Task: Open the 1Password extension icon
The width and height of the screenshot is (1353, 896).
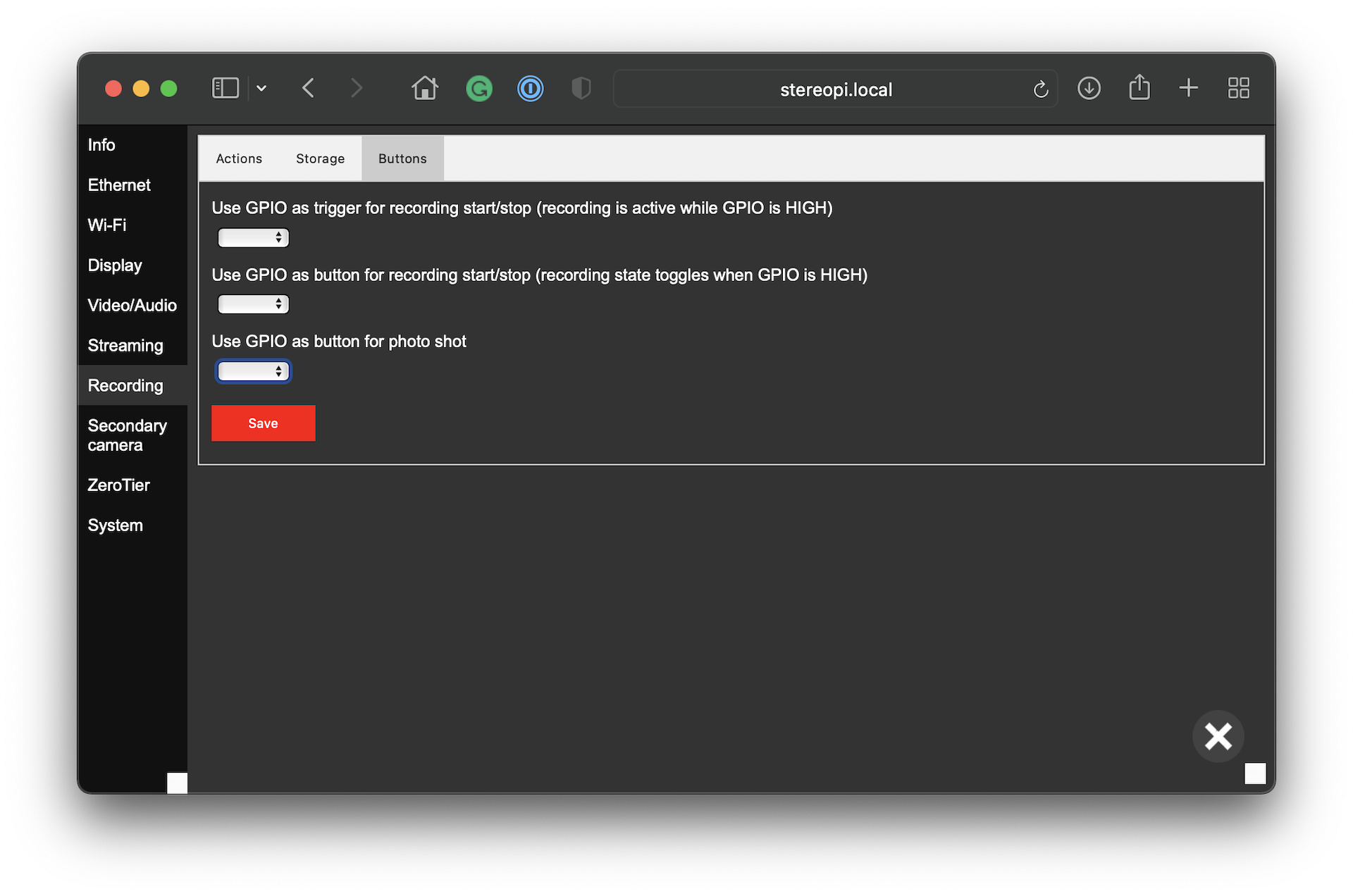Action: coord(530,89)
